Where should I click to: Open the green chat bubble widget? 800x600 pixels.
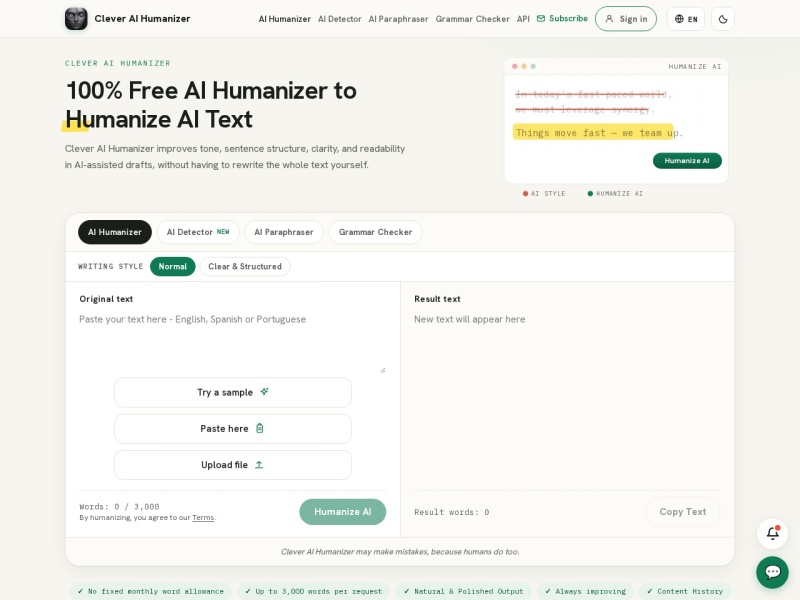[x=772, y=572]
